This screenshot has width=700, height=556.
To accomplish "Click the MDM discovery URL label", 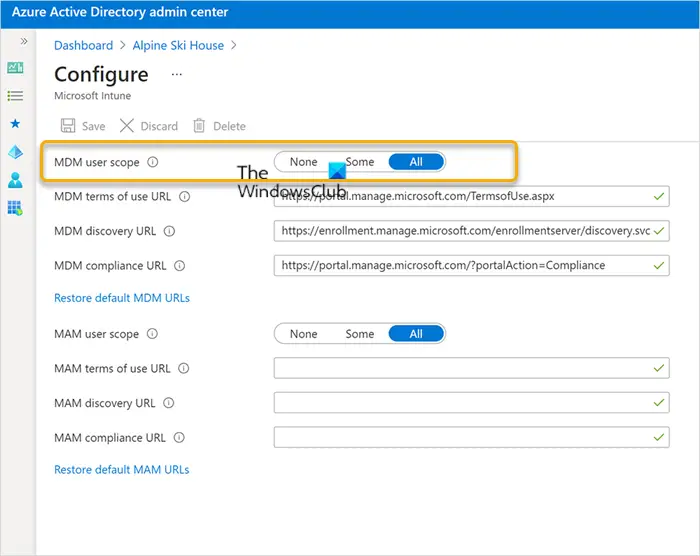I will 105,231.
